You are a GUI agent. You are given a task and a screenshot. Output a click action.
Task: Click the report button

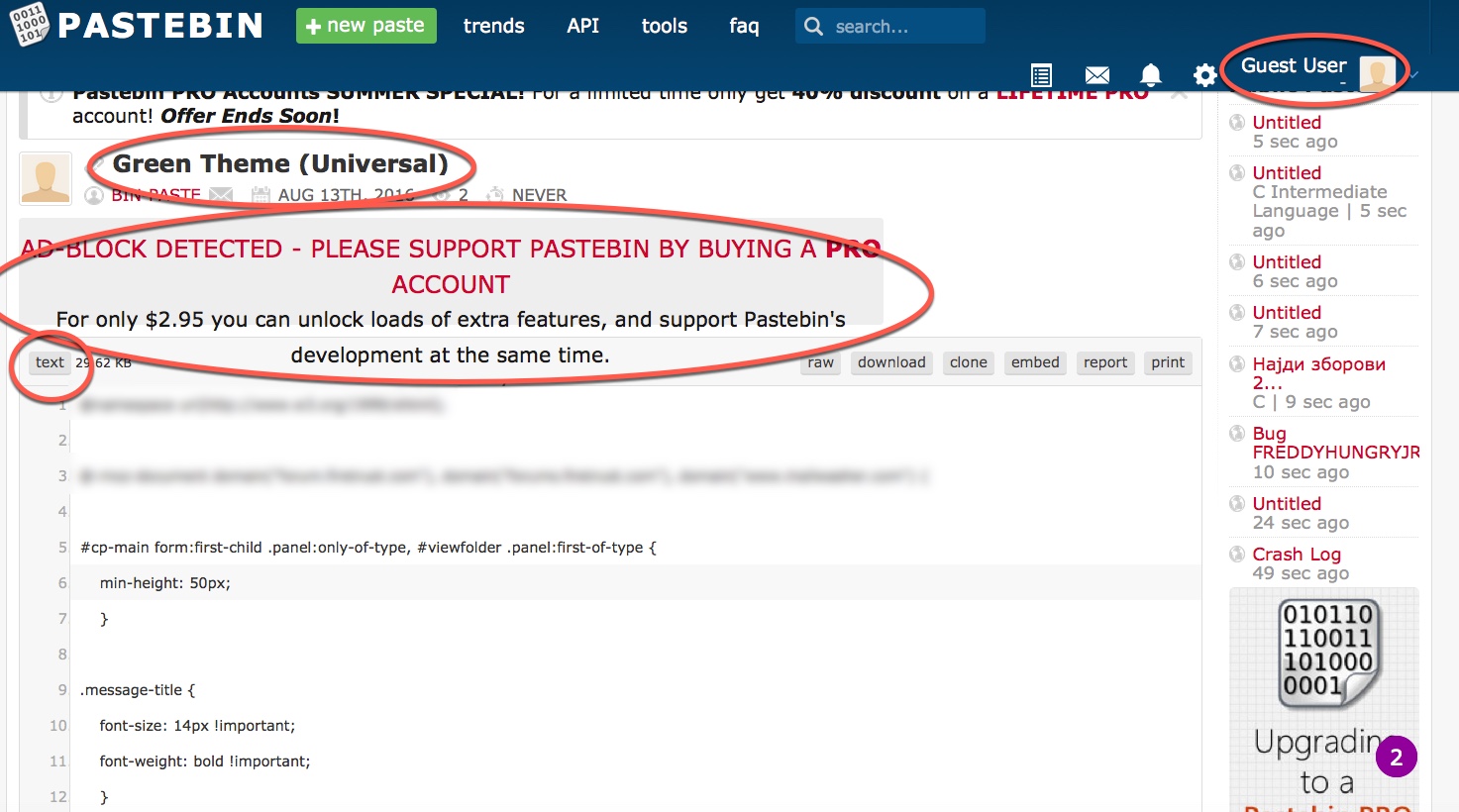[1105, 362]
